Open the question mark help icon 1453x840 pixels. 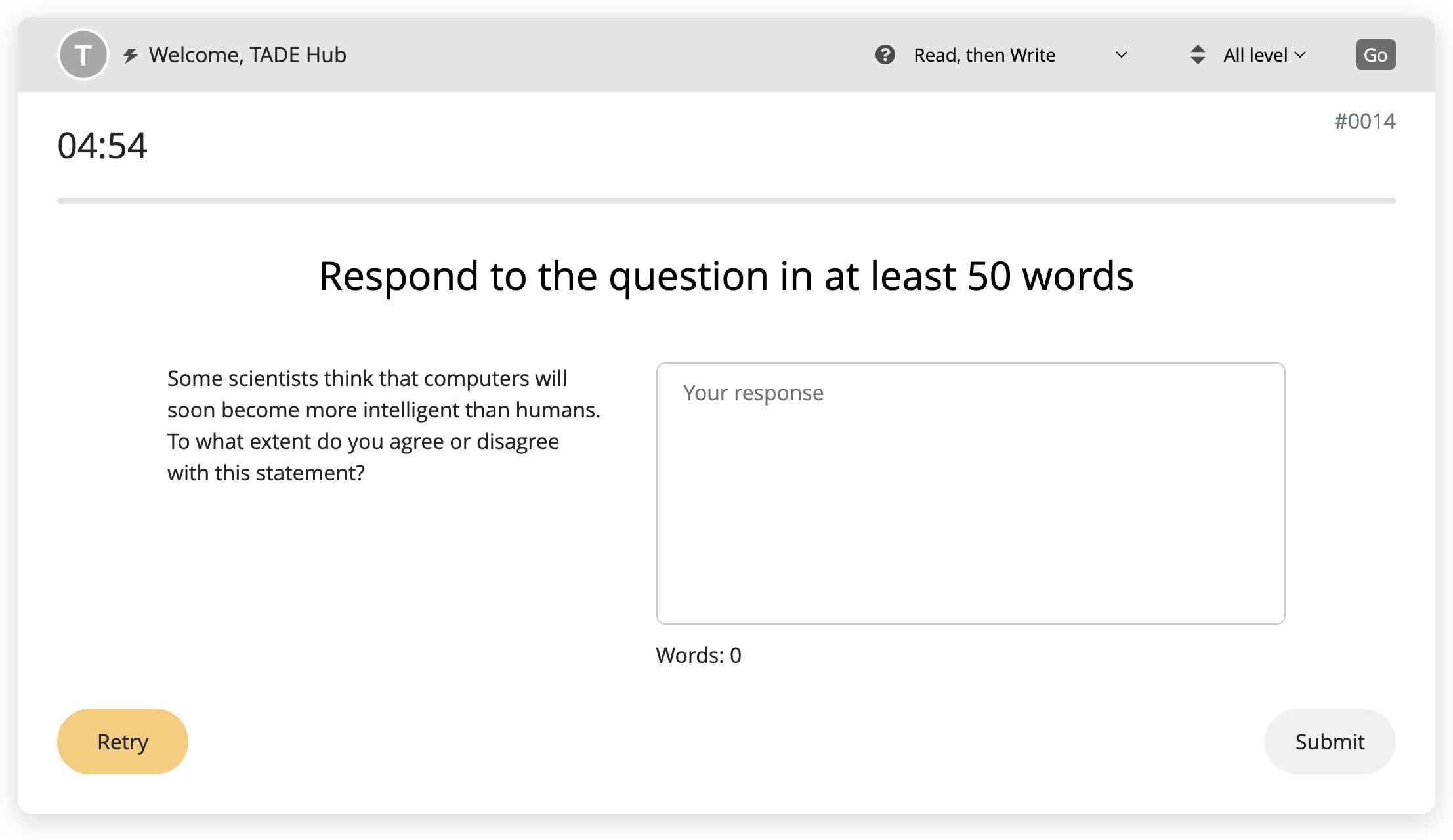tap(885, 54)
